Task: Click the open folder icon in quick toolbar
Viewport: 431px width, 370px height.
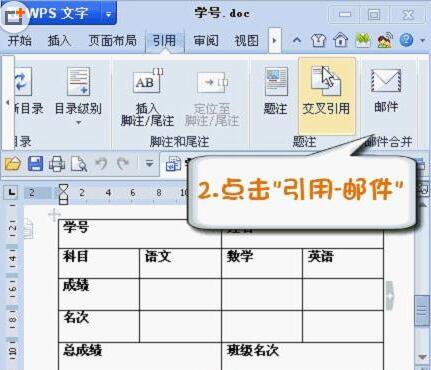Action: point(13,164)
